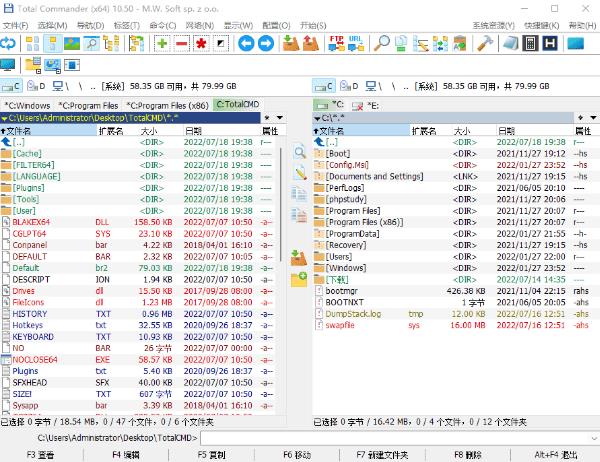Open the 选择(M) menu

(52, 26)
